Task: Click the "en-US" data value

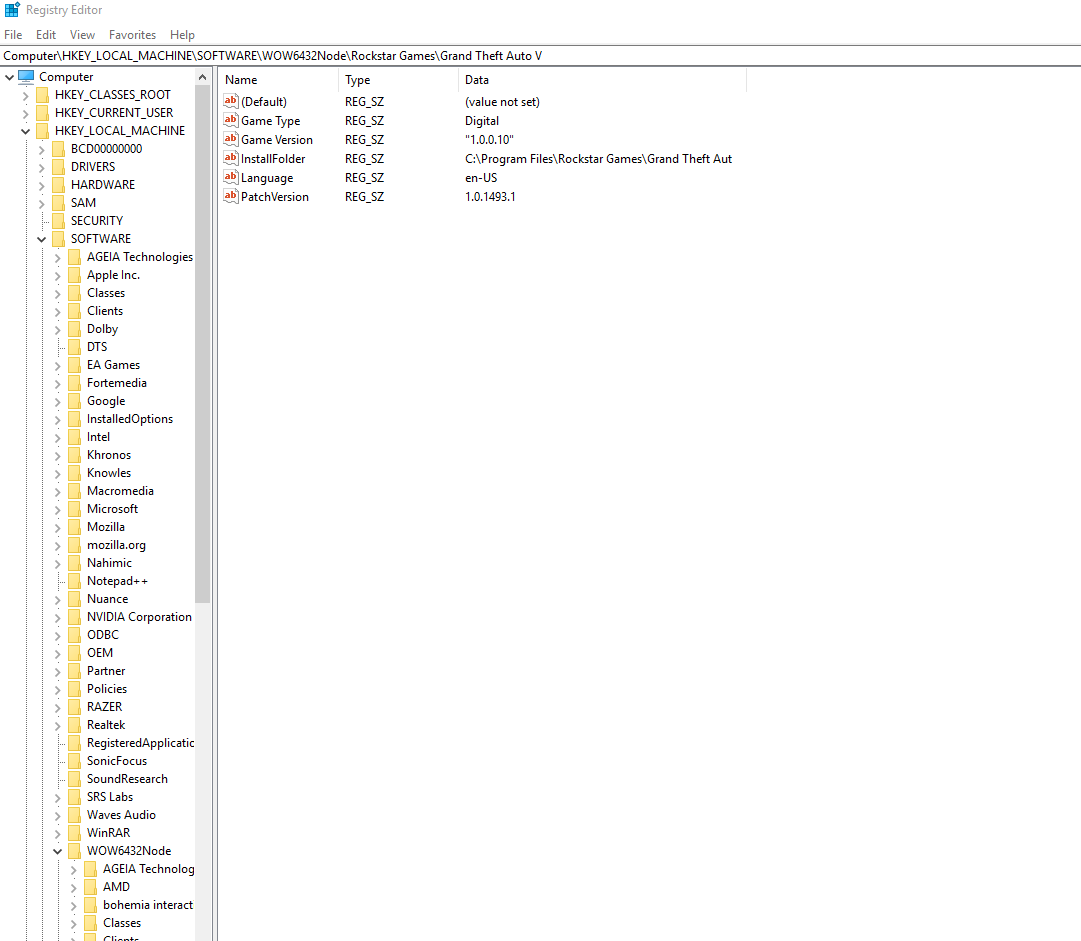Action: pyautogui.click(x=481, y=178)
